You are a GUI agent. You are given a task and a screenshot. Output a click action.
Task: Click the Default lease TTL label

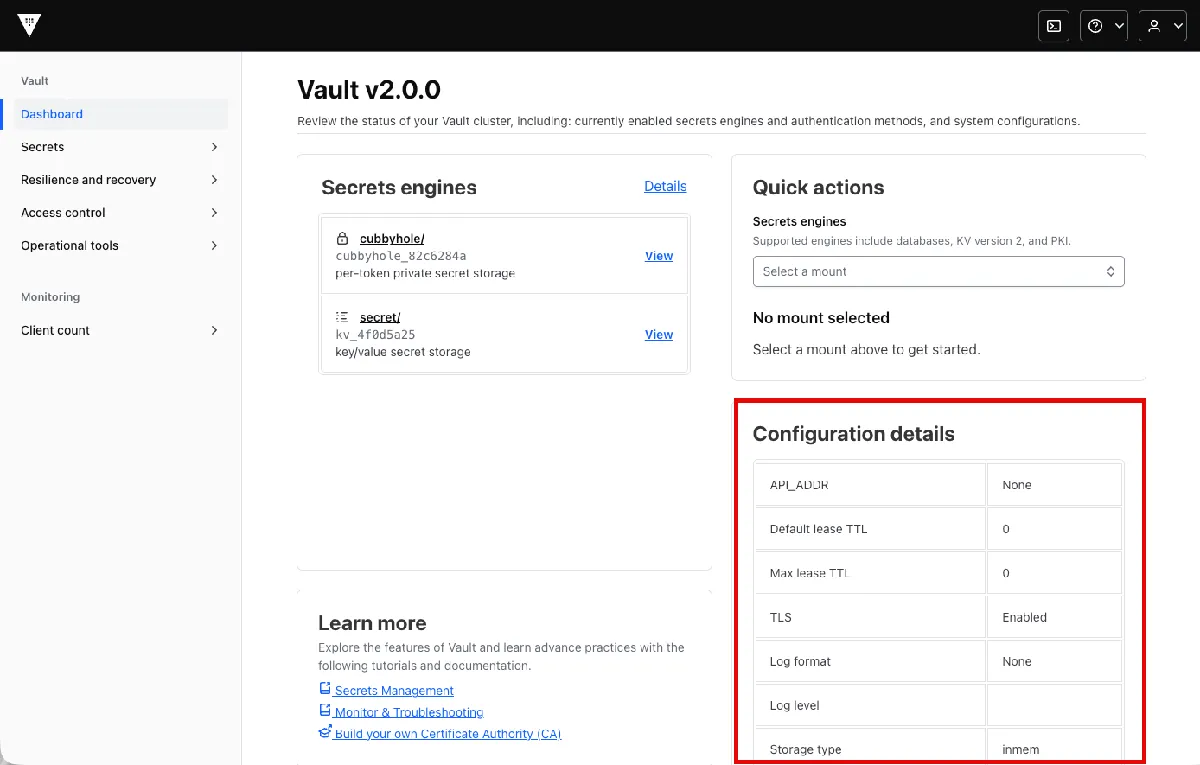(818, 529)
